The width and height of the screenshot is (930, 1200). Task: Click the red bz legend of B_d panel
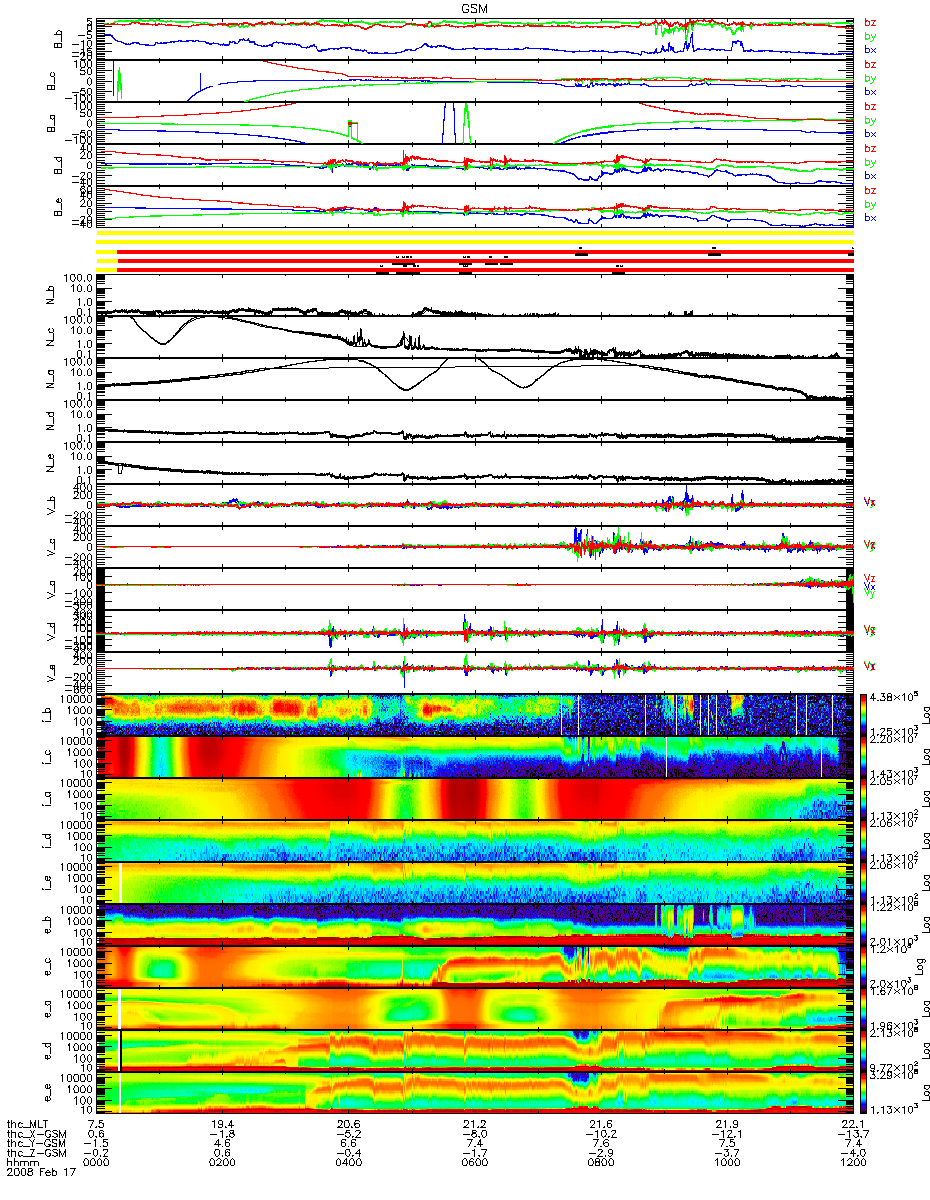(871, 148)
